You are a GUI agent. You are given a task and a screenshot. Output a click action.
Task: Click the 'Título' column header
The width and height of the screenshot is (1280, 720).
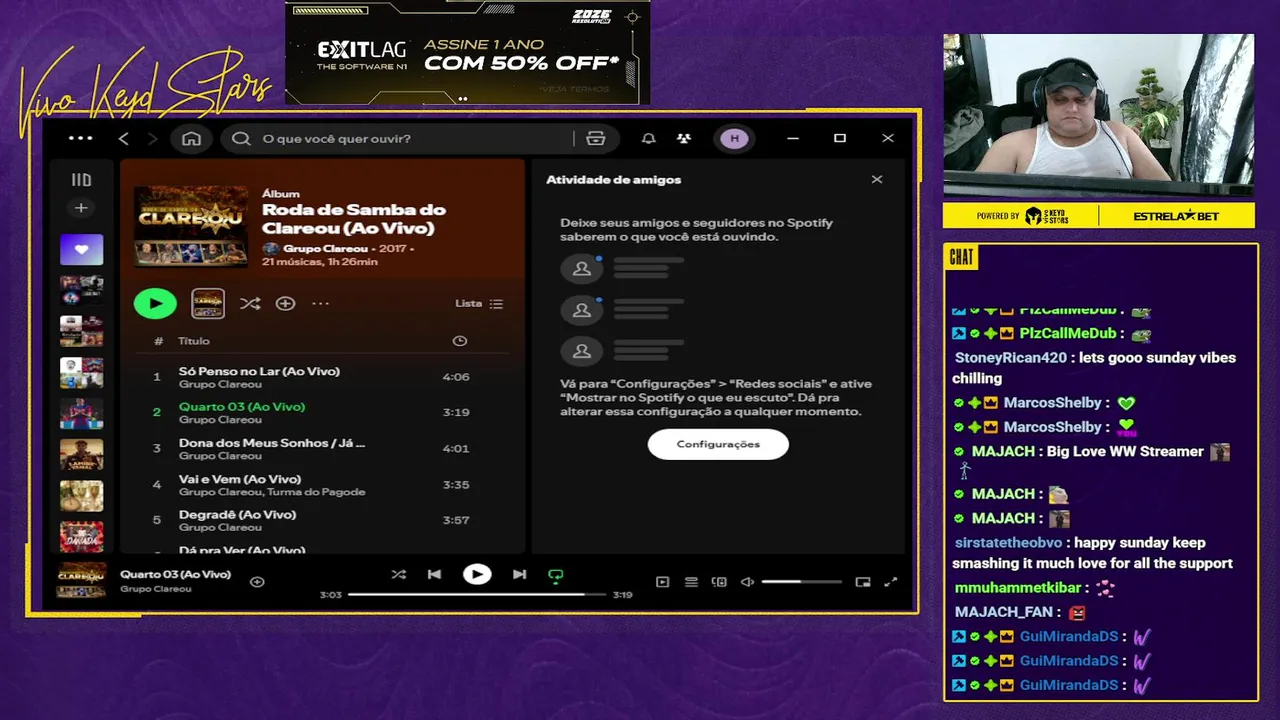tap(193, 341)
